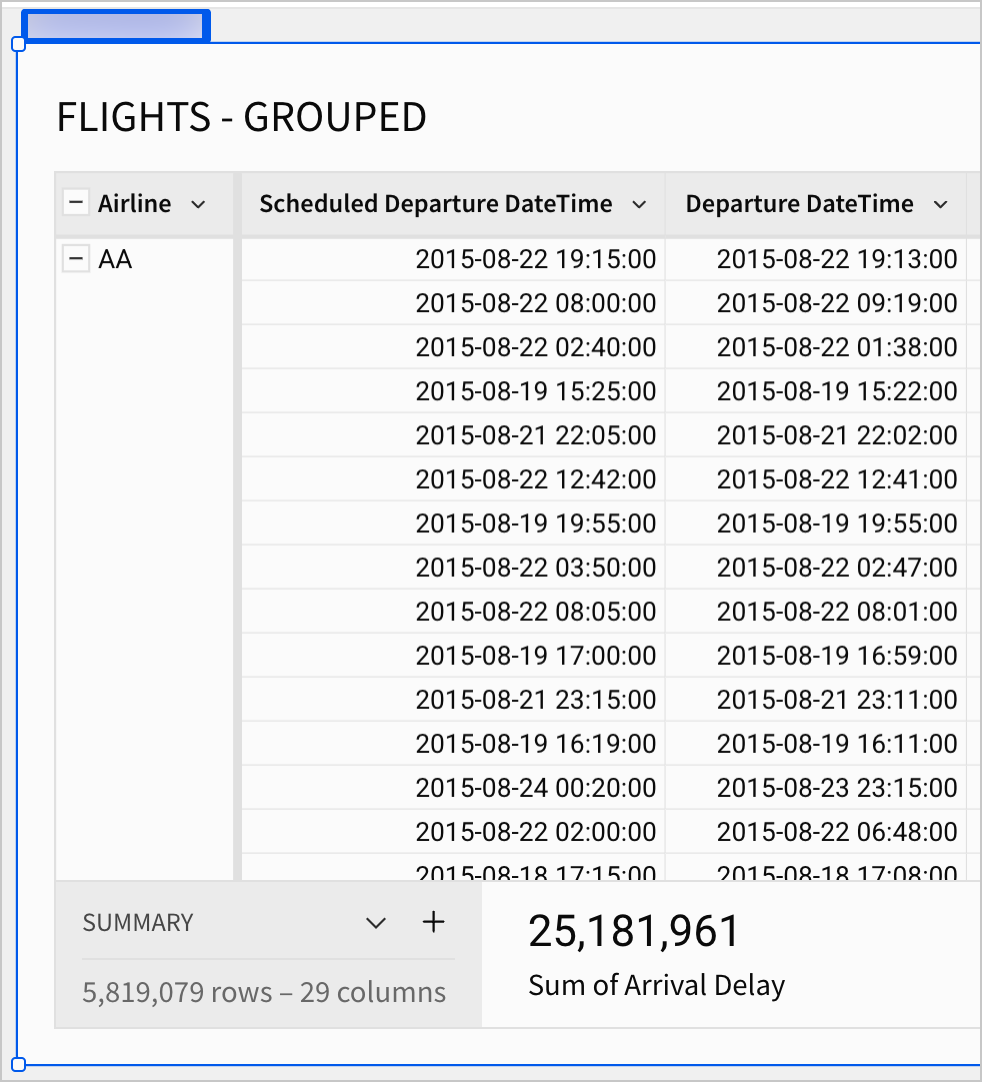Click the Sum of Arrival Delay label
The image size is (982, 1082).
tap(656, 985)
